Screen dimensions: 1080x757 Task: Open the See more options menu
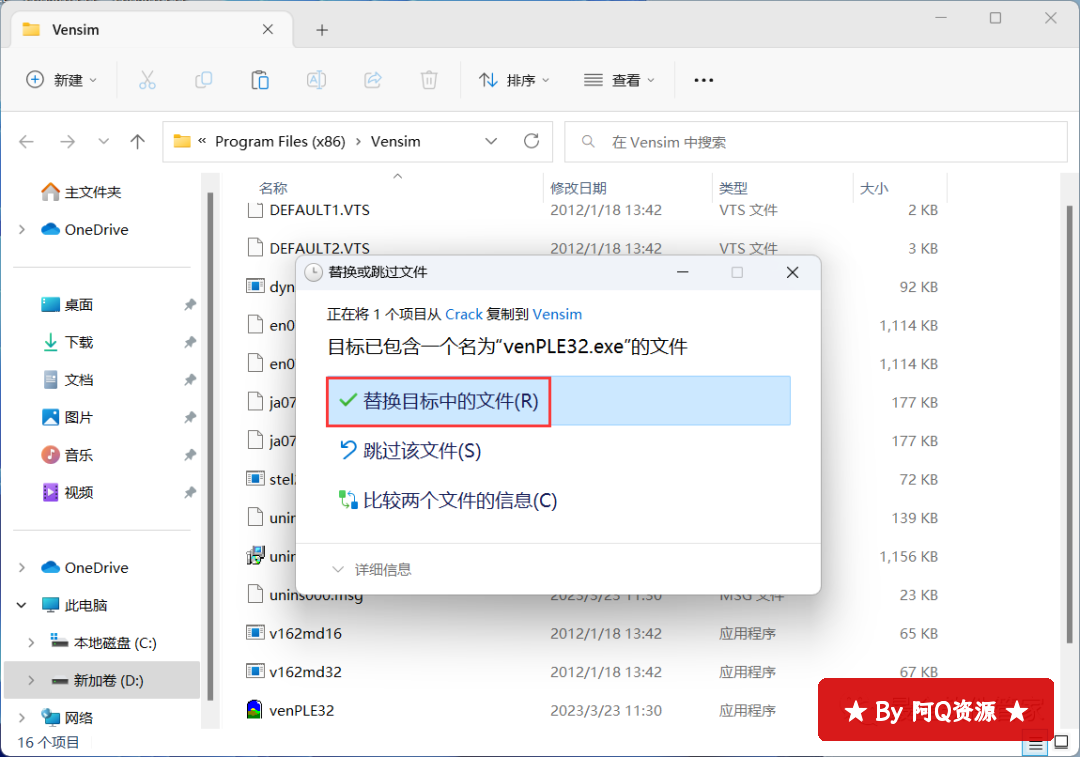tap(703, 80)
